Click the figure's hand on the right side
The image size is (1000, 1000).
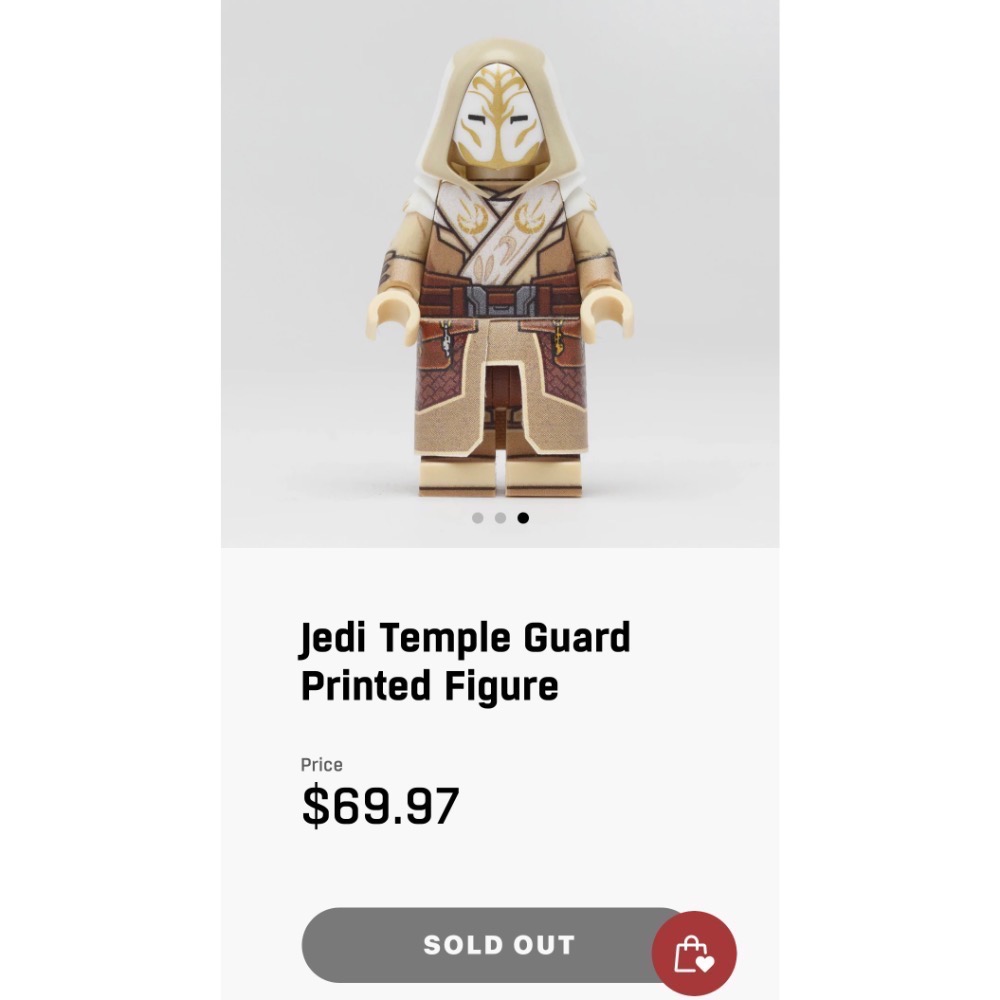pyautogui.click(x=606, y=317)
